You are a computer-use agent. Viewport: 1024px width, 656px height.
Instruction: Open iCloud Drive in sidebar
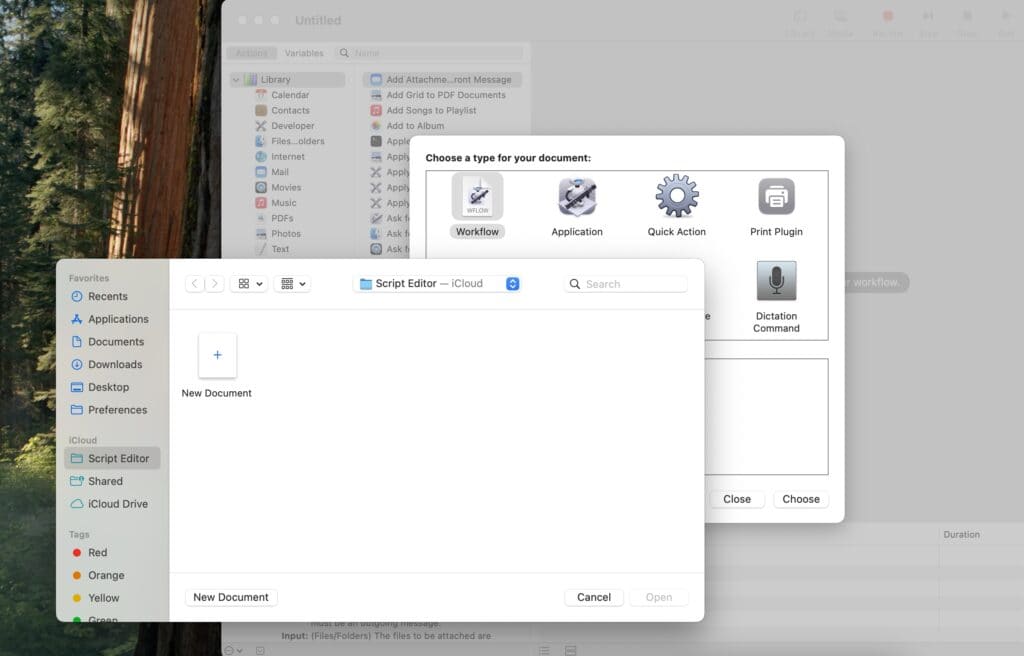click(x=117, y=504)
